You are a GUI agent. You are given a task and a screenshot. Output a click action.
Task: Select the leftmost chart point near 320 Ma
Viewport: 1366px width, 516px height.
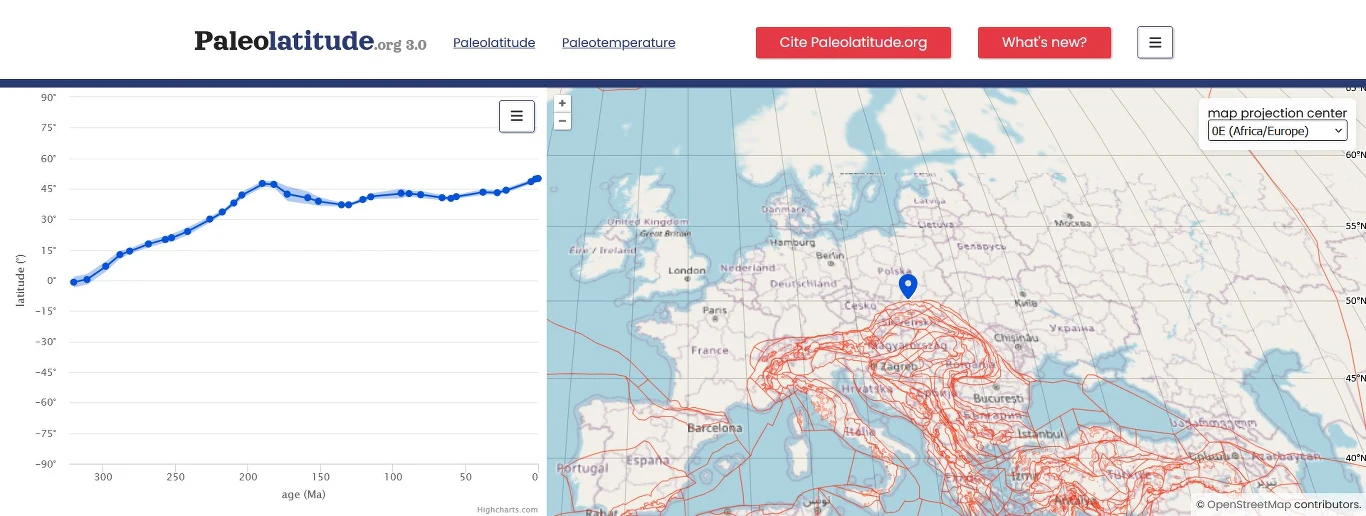[x=73, y=282]
